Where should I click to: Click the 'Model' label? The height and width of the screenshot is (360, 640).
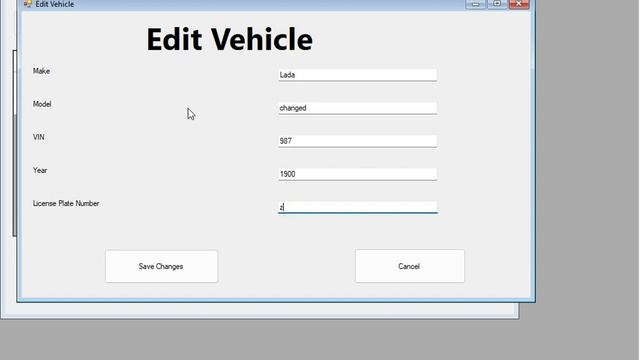coord(42,104)
